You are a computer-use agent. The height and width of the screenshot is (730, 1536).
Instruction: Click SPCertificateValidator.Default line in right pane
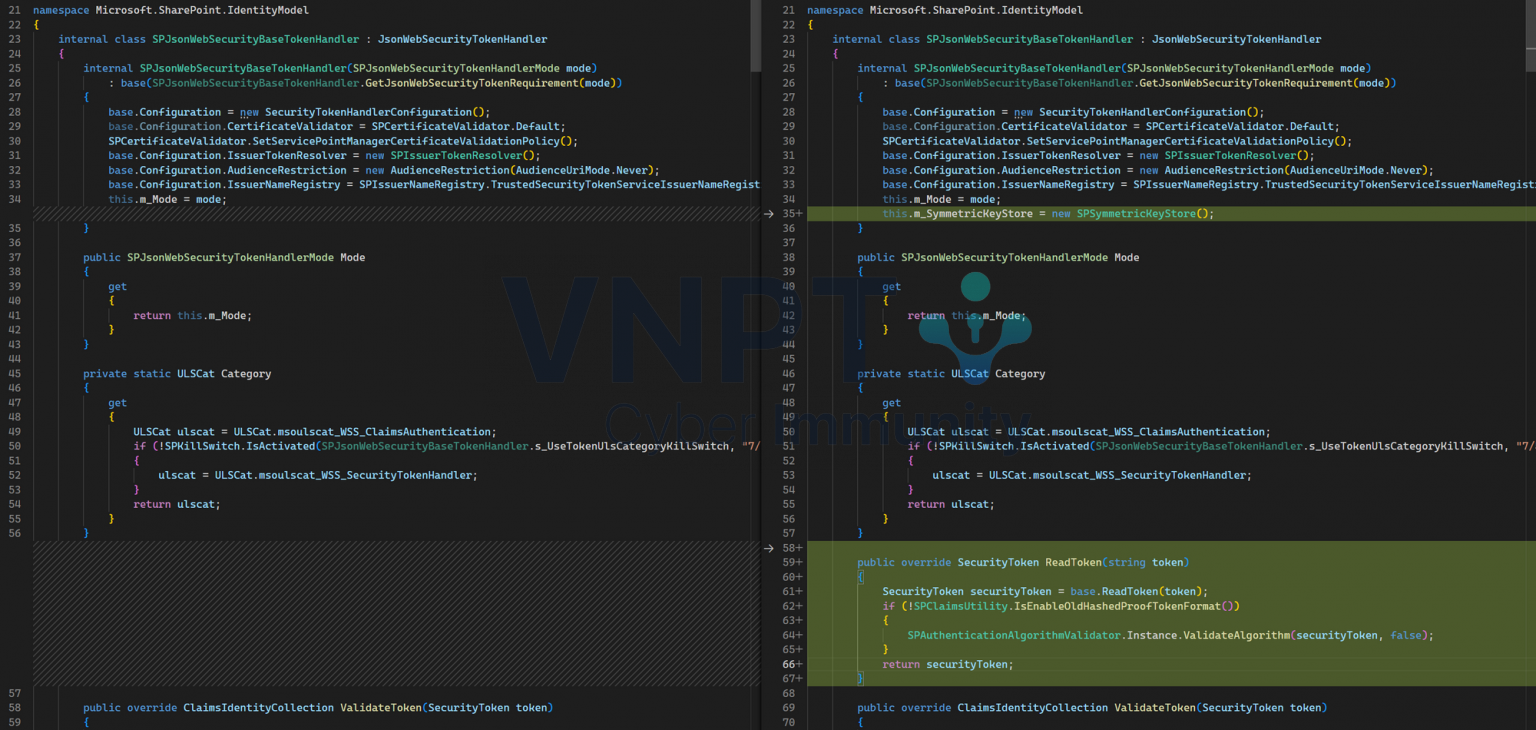[x=1110, y=127]
